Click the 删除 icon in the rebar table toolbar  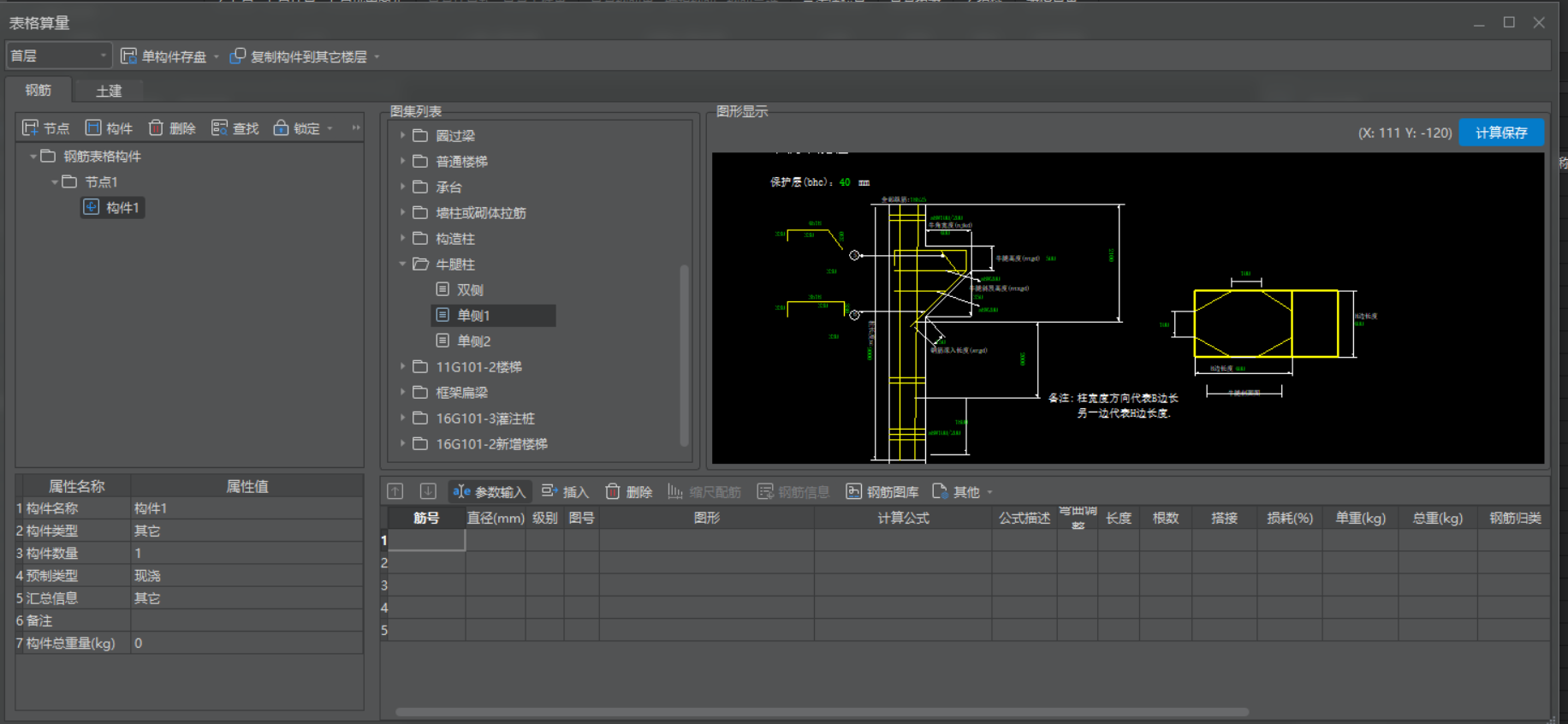[x=613, y=491]
